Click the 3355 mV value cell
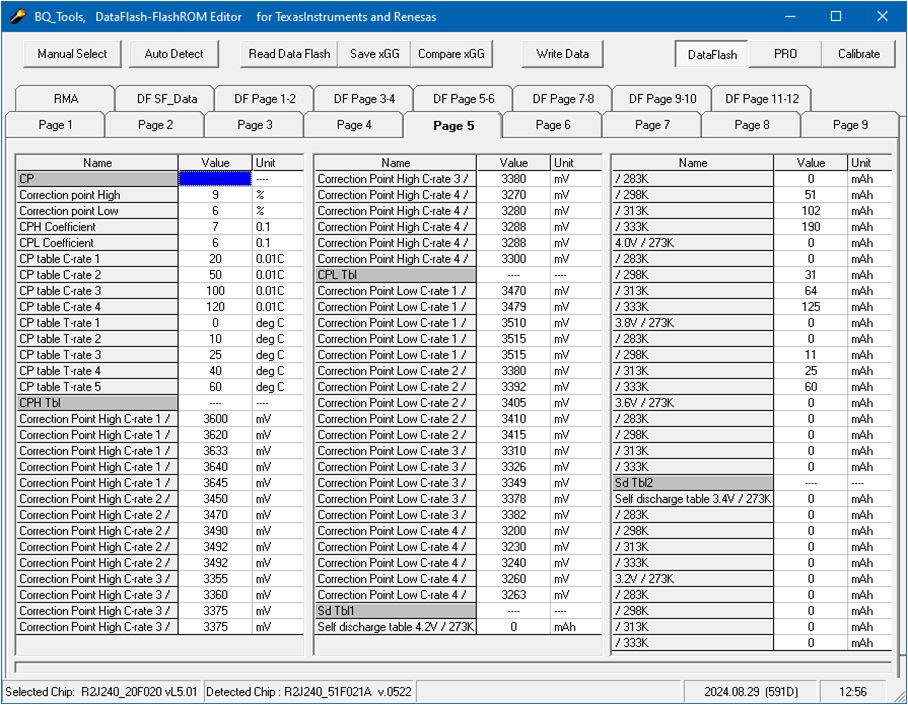Viewport: 908px width, 705px height. (215, 579)
